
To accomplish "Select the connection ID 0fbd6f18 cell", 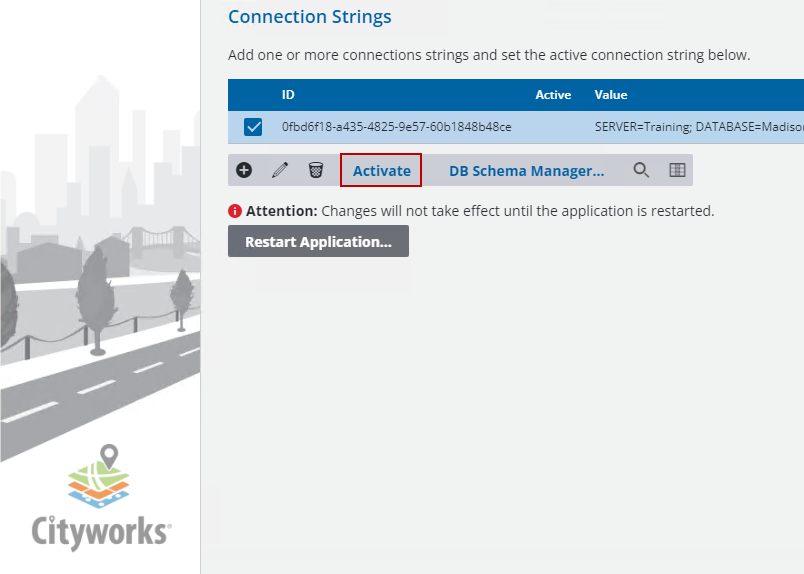I will coord(396,127).
